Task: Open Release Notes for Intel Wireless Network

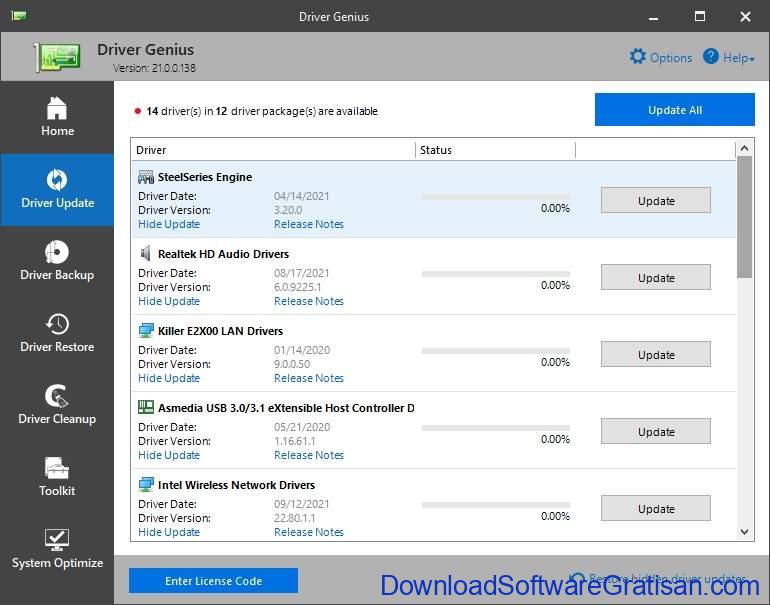Action: [309, 532]
